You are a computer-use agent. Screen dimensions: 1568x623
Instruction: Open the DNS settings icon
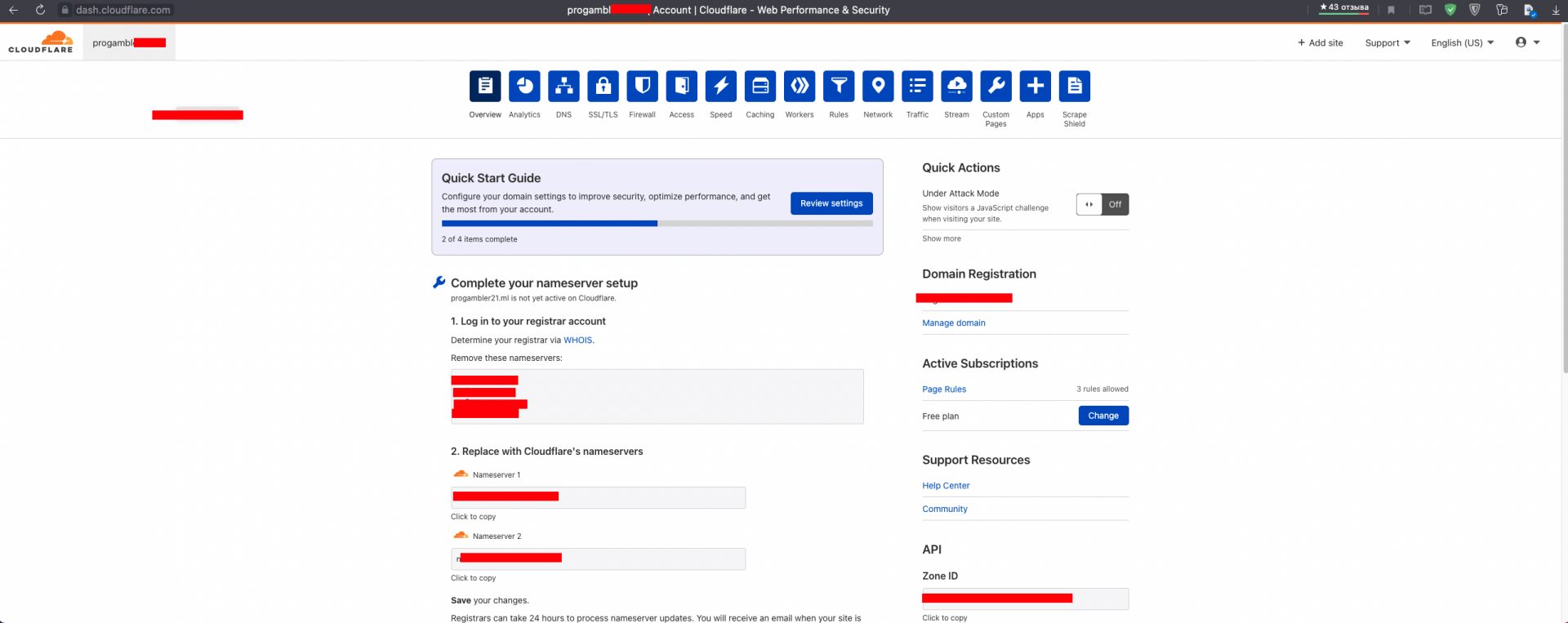point(563,87)
